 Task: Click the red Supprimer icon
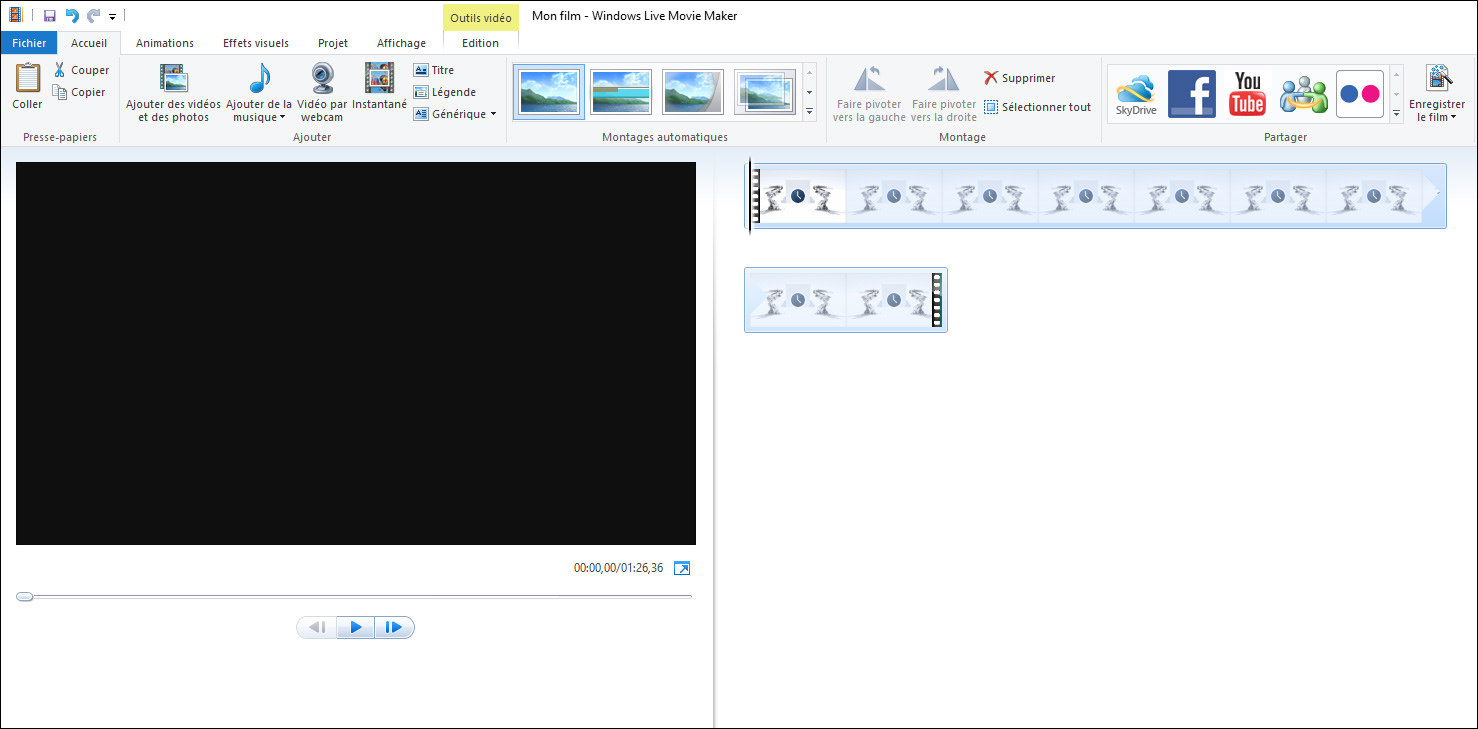[991, 77]
